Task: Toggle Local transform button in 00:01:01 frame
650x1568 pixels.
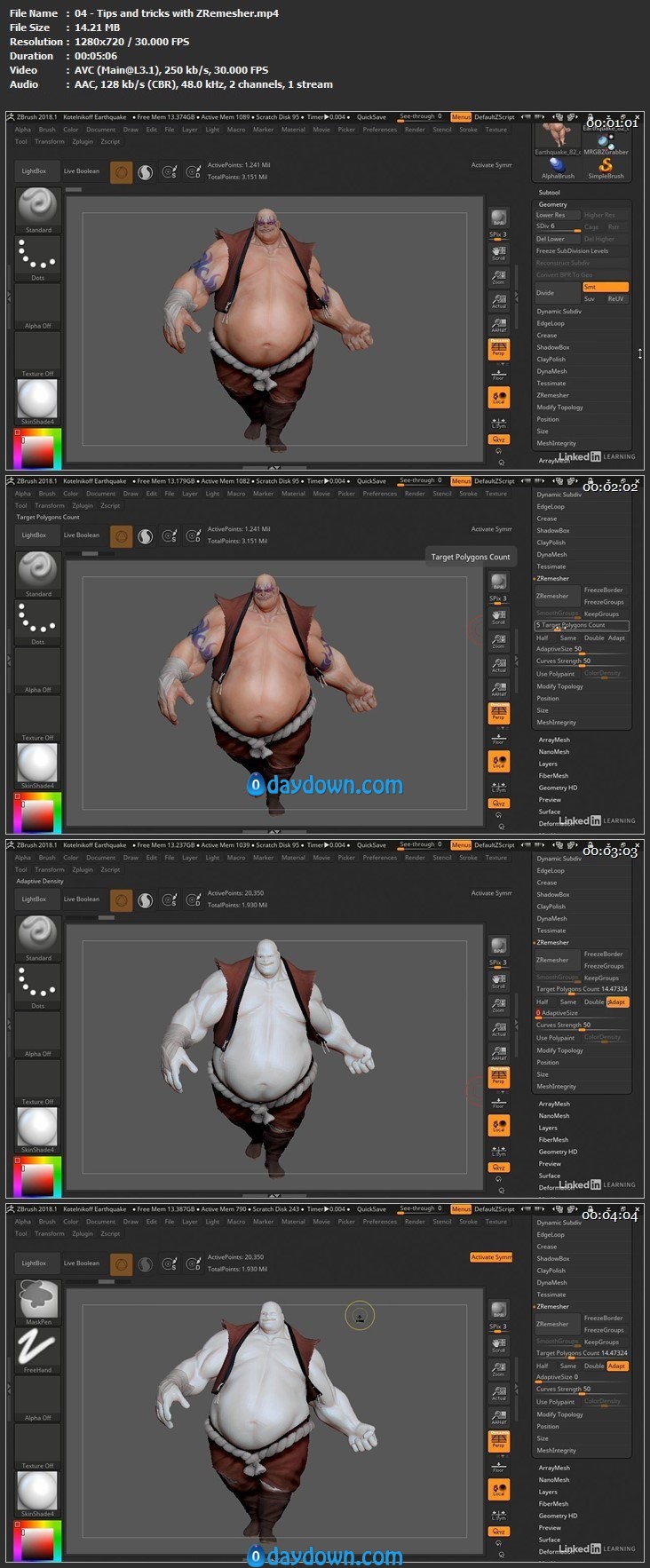Action: (x=498, y=397)
